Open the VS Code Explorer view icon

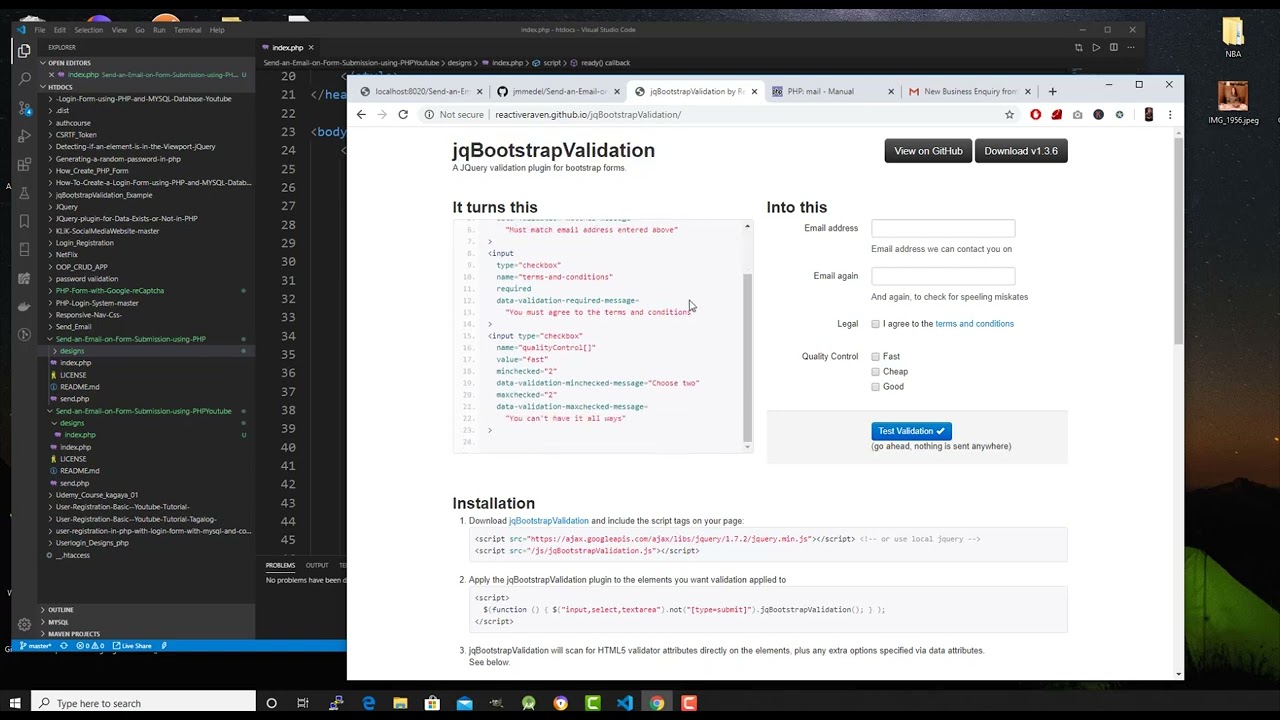[24, 51]
